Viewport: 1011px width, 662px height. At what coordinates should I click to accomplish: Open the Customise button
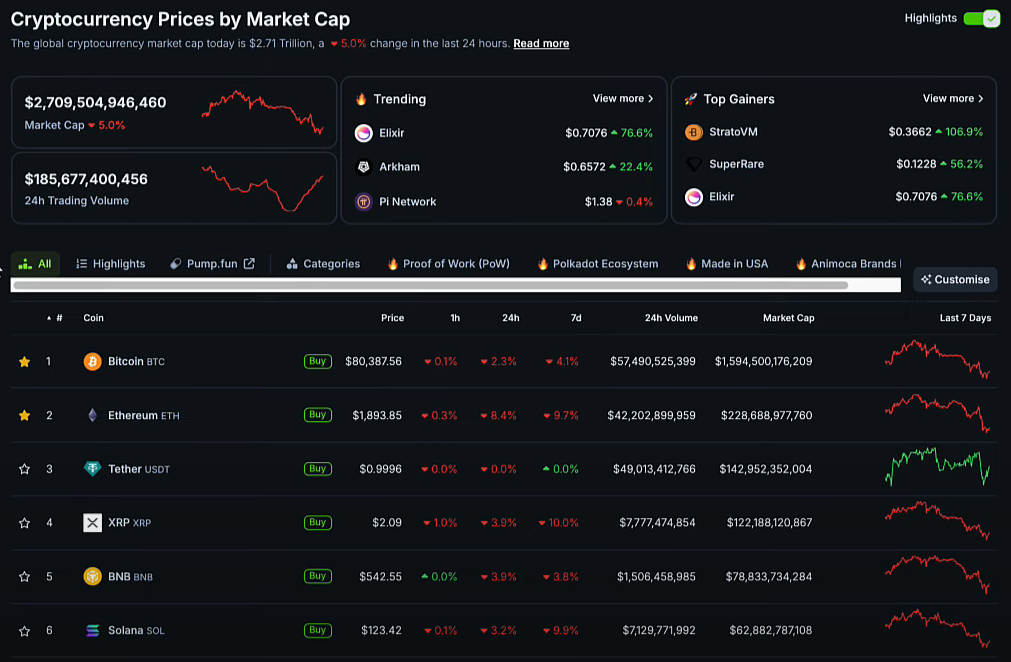point(955,280)
